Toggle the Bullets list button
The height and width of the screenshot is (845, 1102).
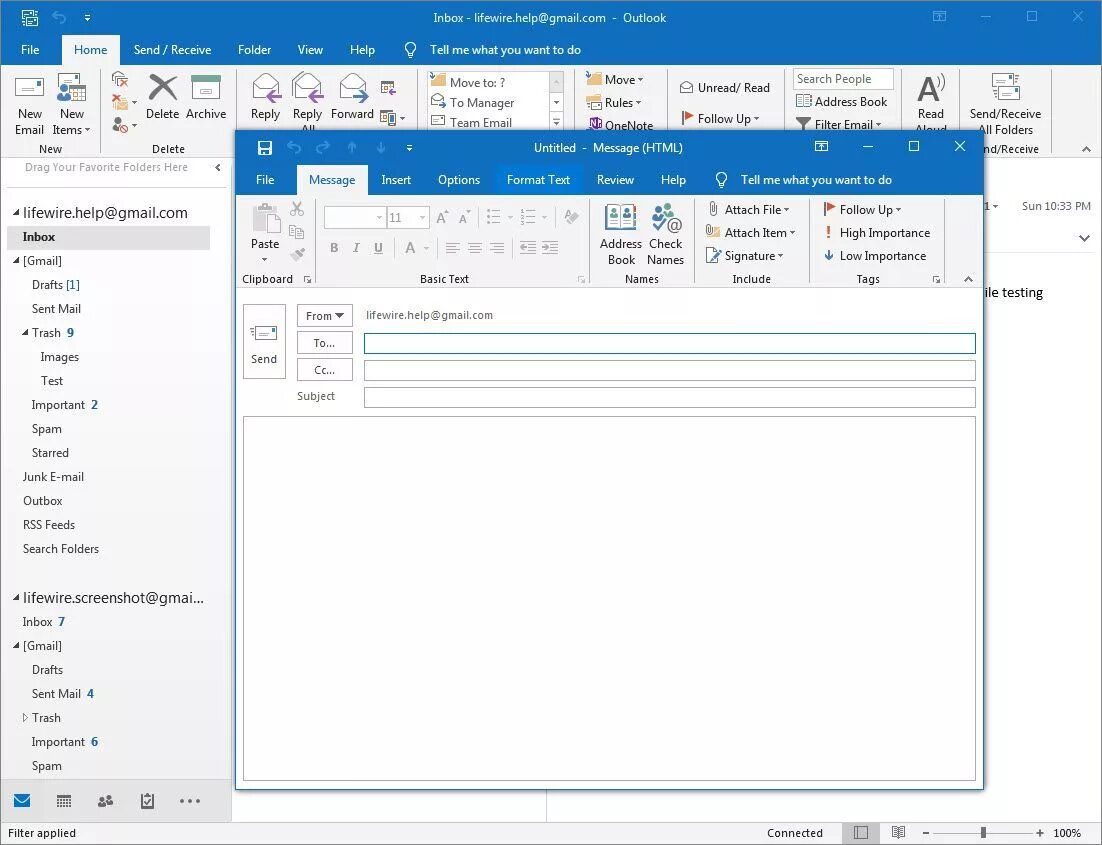(x=494, y=217)
